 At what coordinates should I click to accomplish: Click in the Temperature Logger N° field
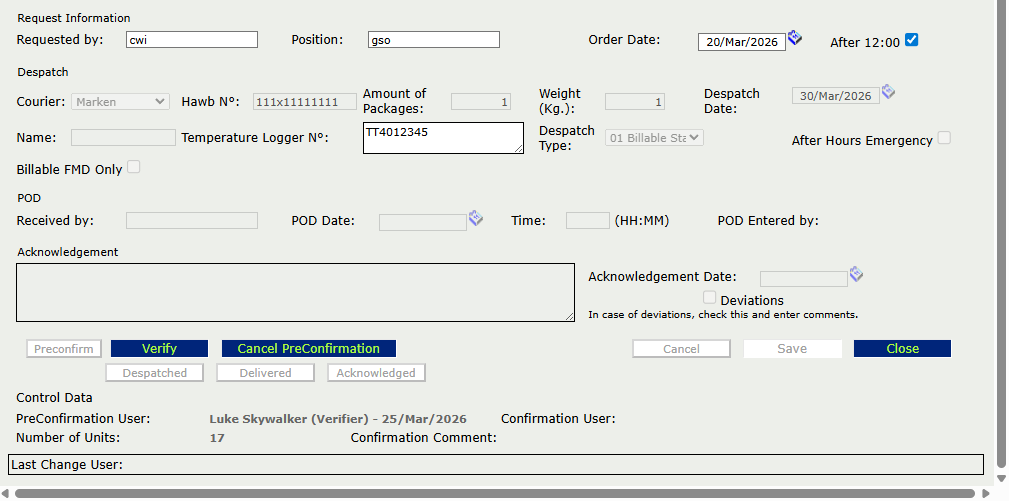coord(443,138)
